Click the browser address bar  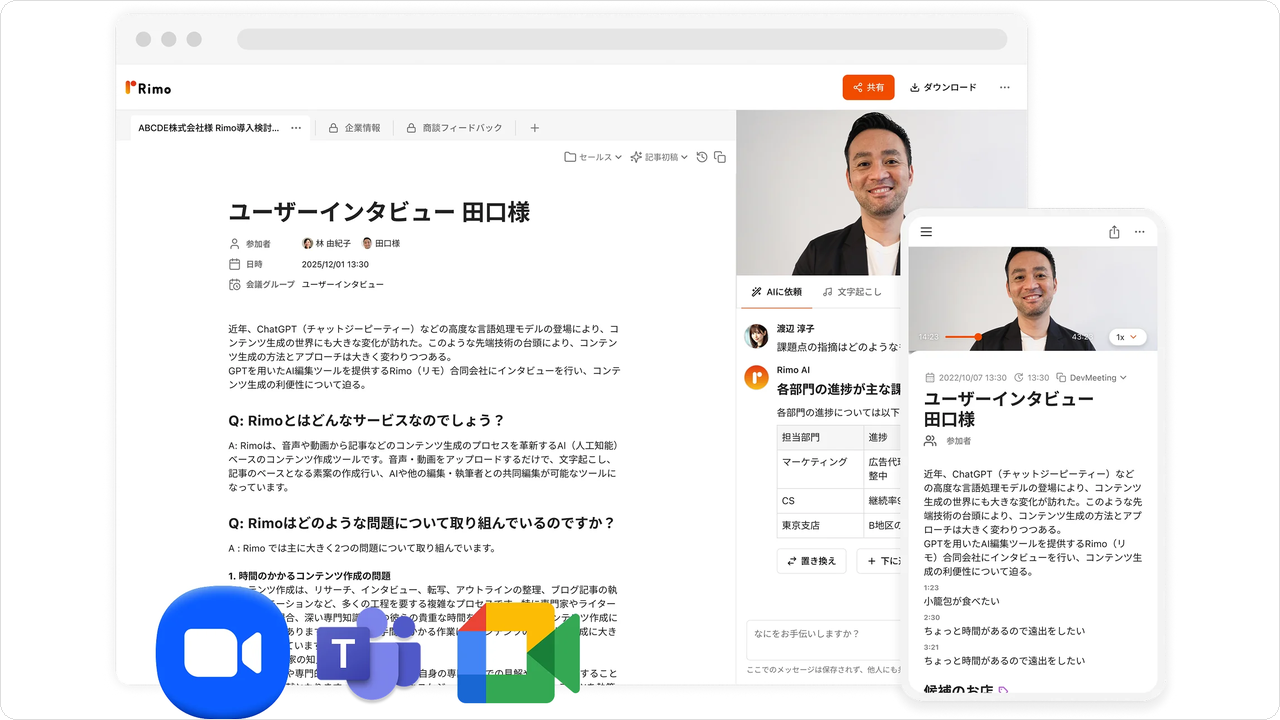point(622,39)
